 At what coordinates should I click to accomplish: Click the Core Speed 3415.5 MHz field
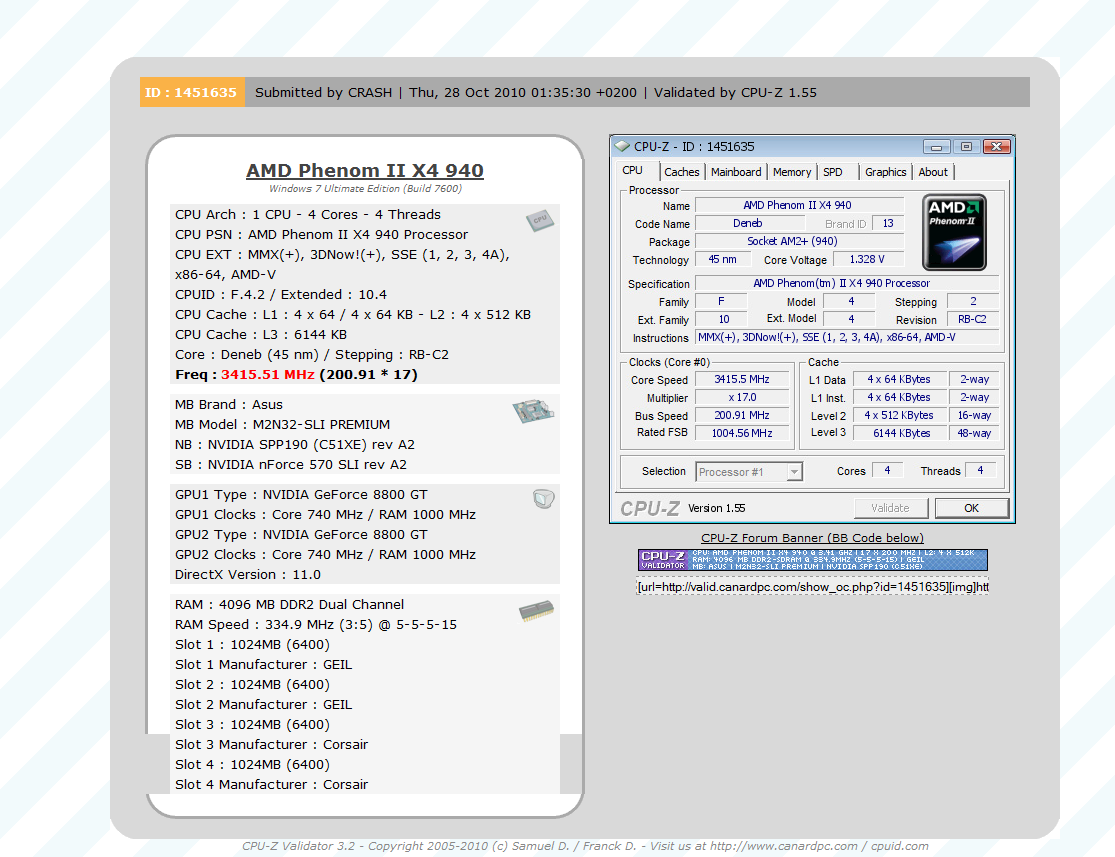pos(742,380)
